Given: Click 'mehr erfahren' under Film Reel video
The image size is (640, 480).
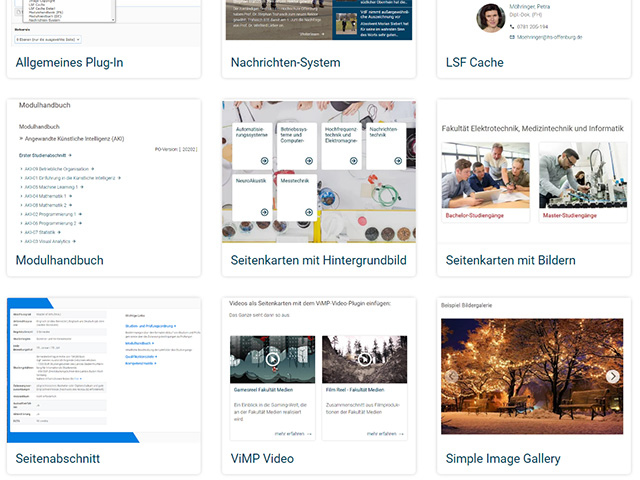Looking at the screenshot, I should coord(385,434).
